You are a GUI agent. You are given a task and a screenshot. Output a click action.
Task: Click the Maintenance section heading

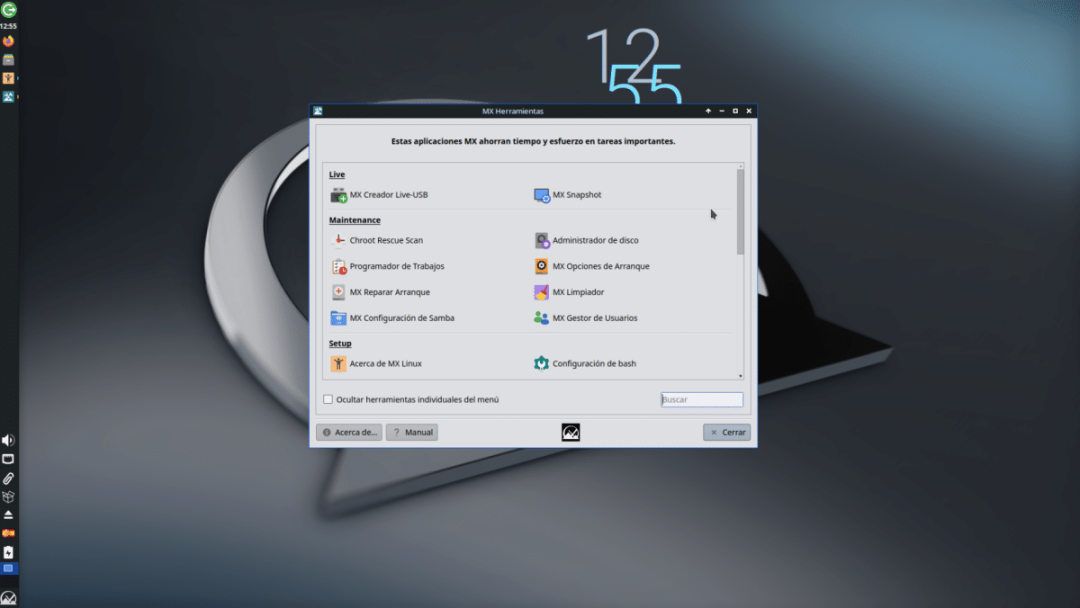(355, 220)
